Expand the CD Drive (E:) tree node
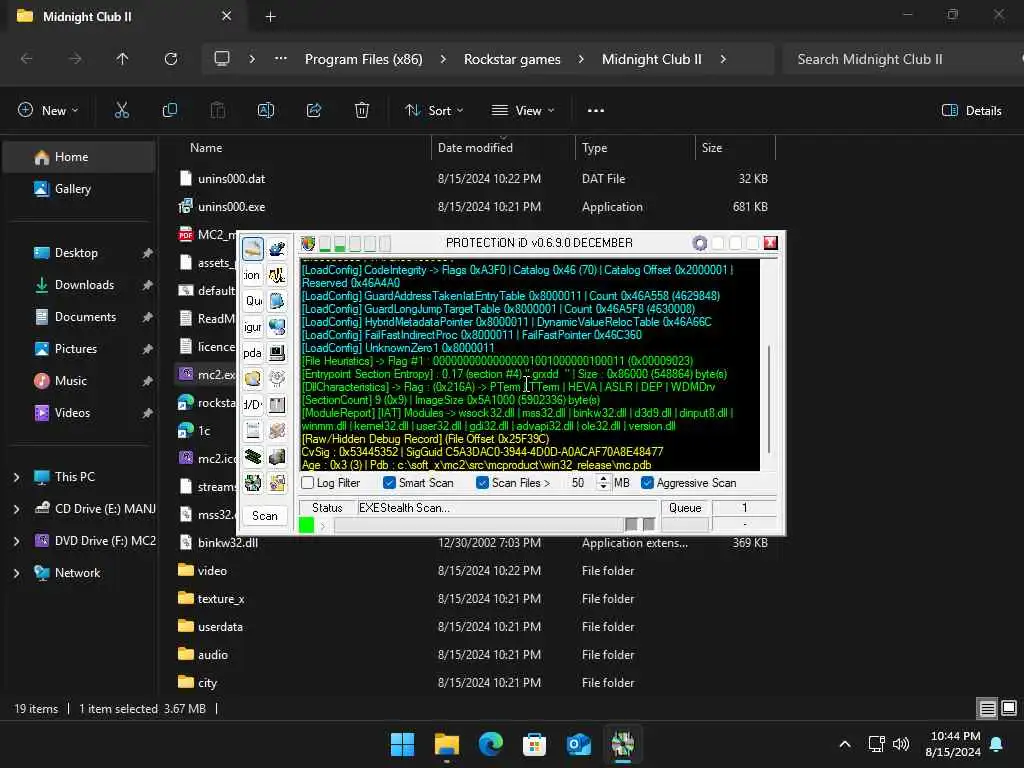The height and width of the screenshot is (768, 1024). pyautogui.click(x=16, y=509)
